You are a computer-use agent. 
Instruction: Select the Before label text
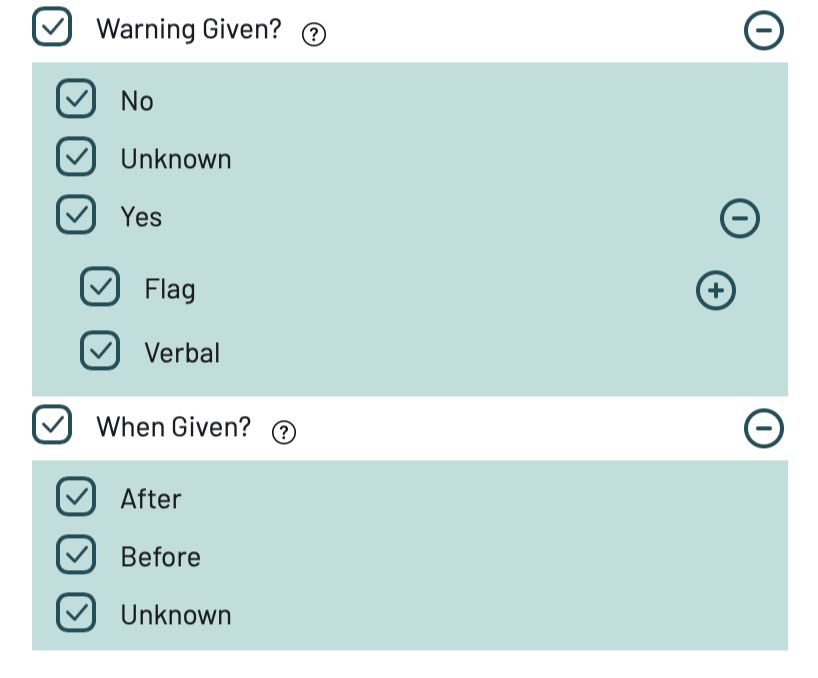pos(161,557)
